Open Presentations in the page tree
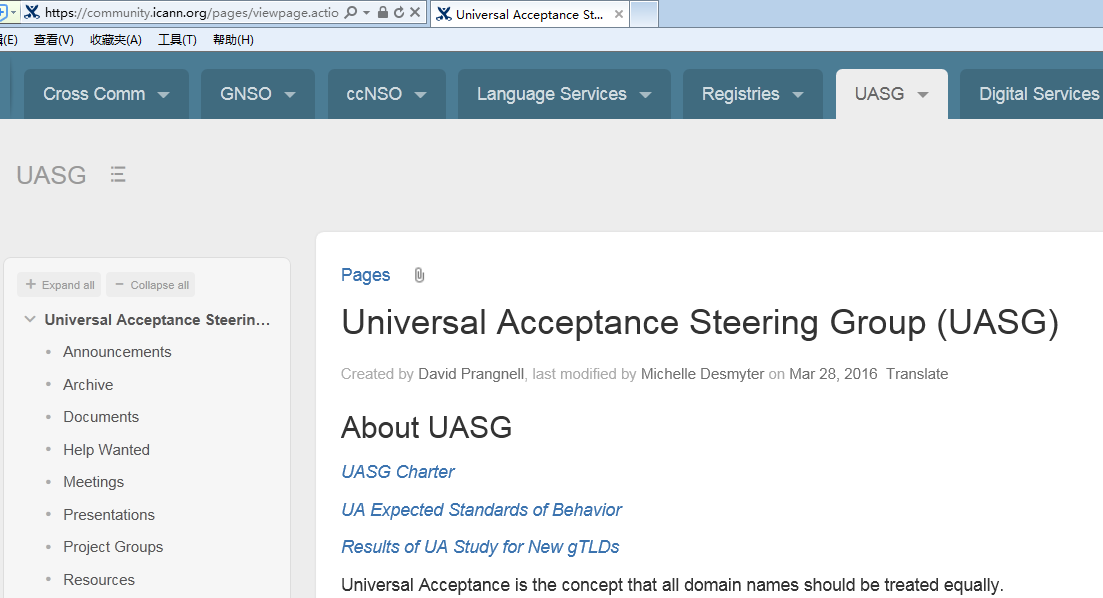 coord(109,515)
